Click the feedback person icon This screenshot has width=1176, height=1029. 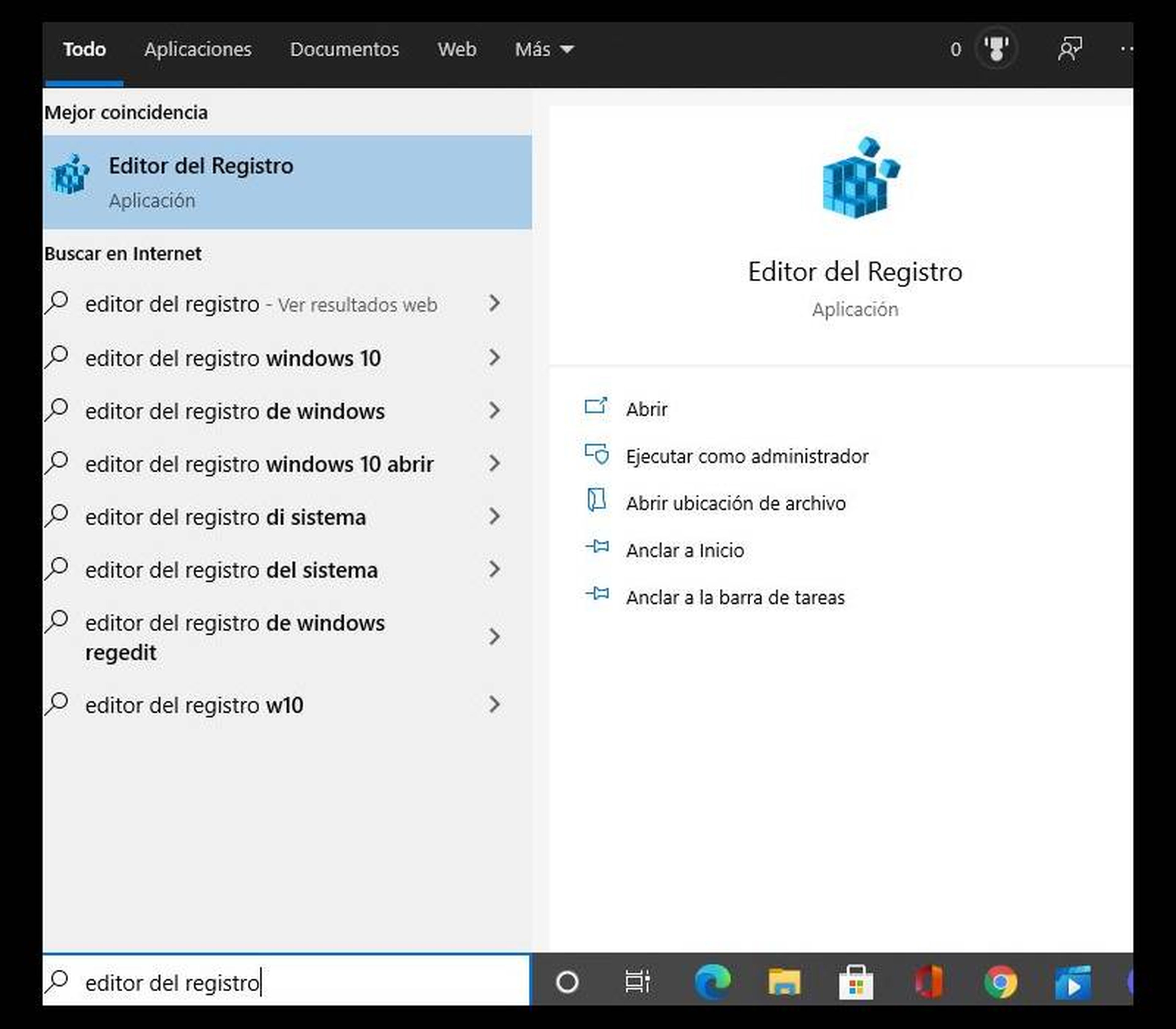(x=1069, y=49)
